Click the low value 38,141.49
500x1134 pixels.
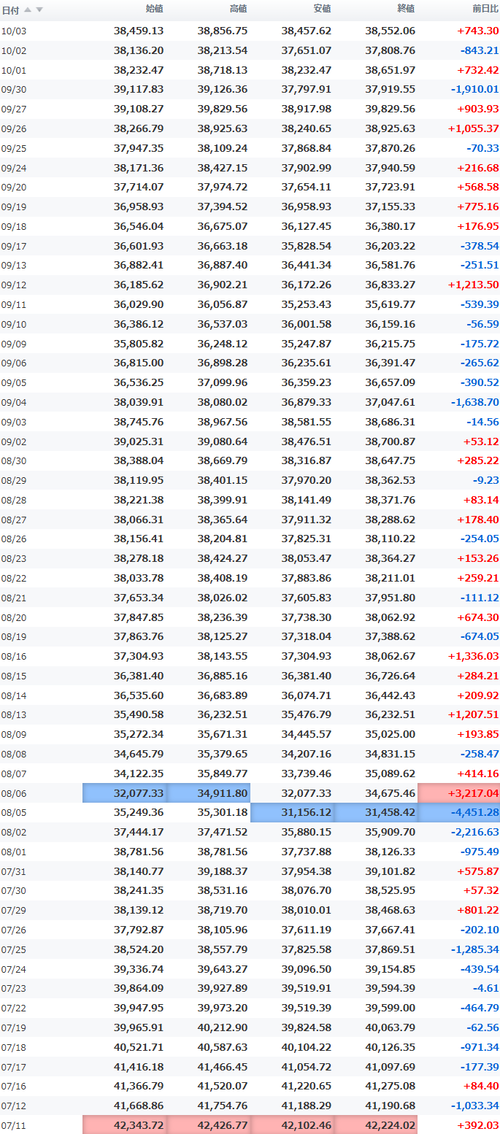click(x=307, y=500)
